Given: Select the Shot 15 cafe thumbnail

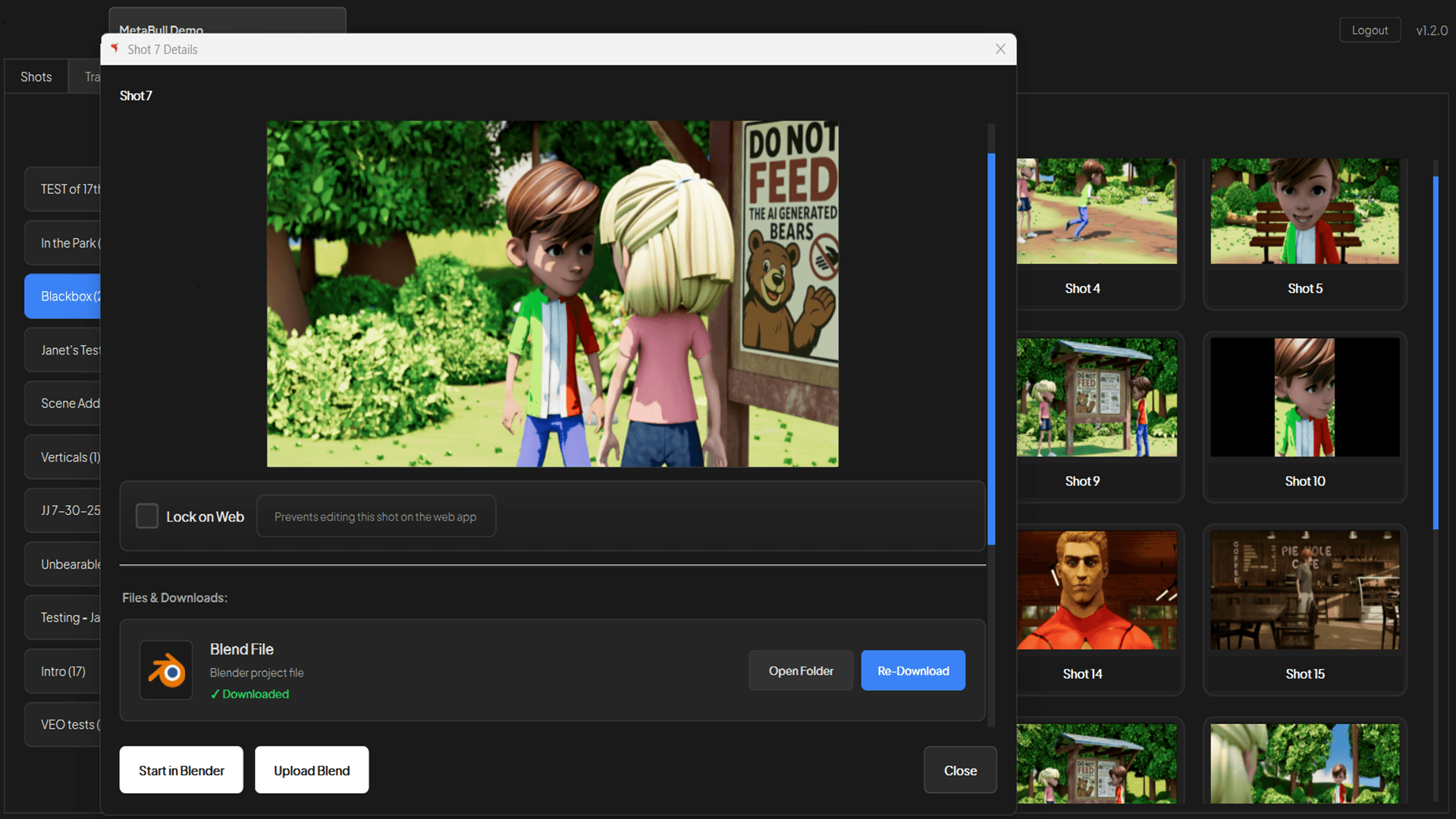Looking at the screenshot, I should click(x=1304, y=590).
